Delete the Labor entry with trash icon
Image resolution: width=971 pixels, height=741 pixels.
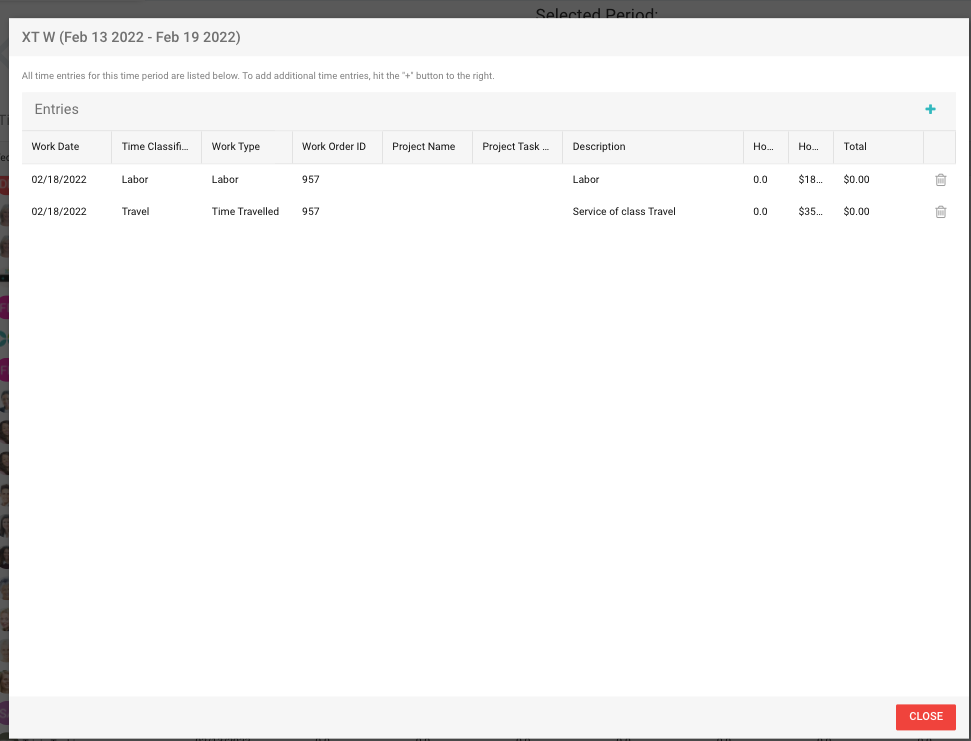tap(940, 180)
